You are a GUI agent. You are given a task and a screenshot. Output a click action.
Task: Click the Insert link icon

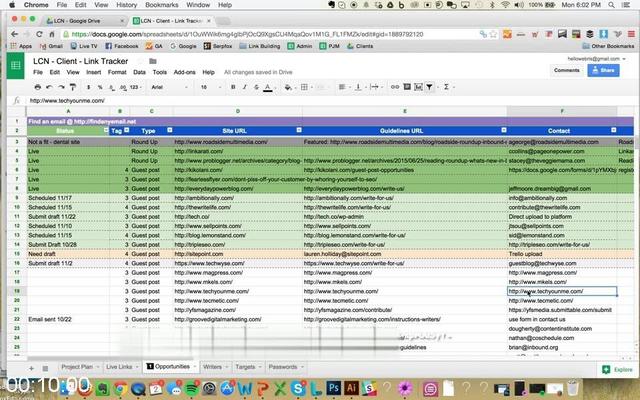point(395,87)
